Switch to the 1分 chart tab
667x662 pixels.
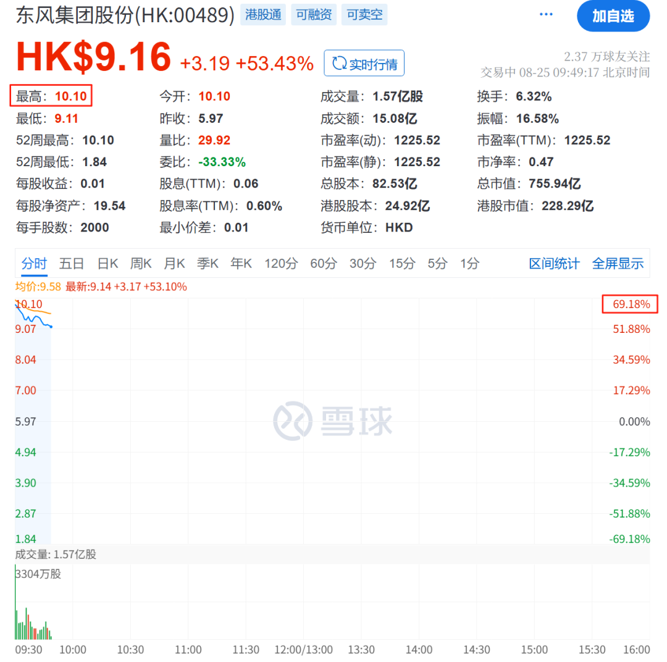coord(470,264)
